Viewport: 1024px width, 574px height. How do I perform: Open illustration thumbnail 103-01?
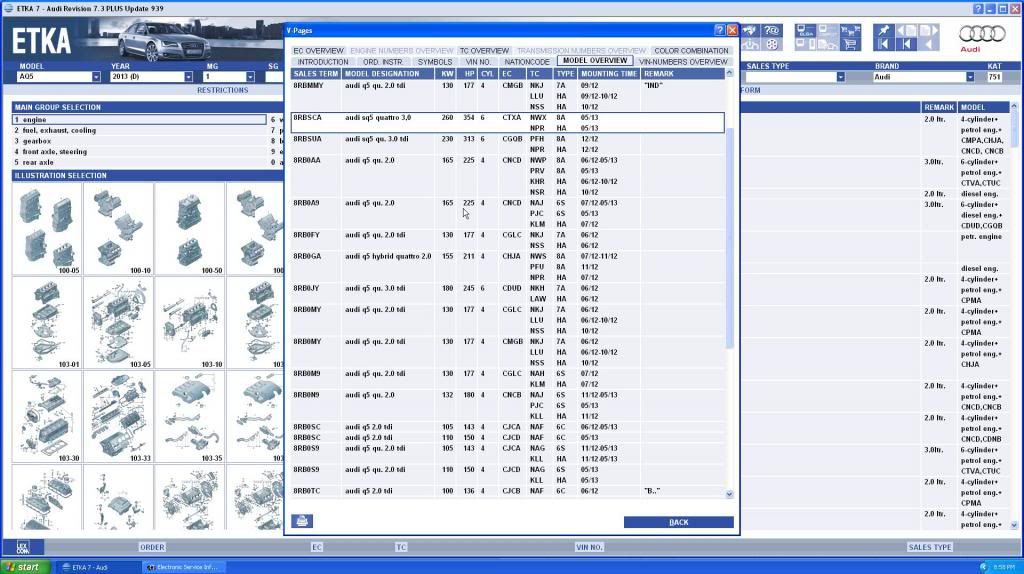47,323
